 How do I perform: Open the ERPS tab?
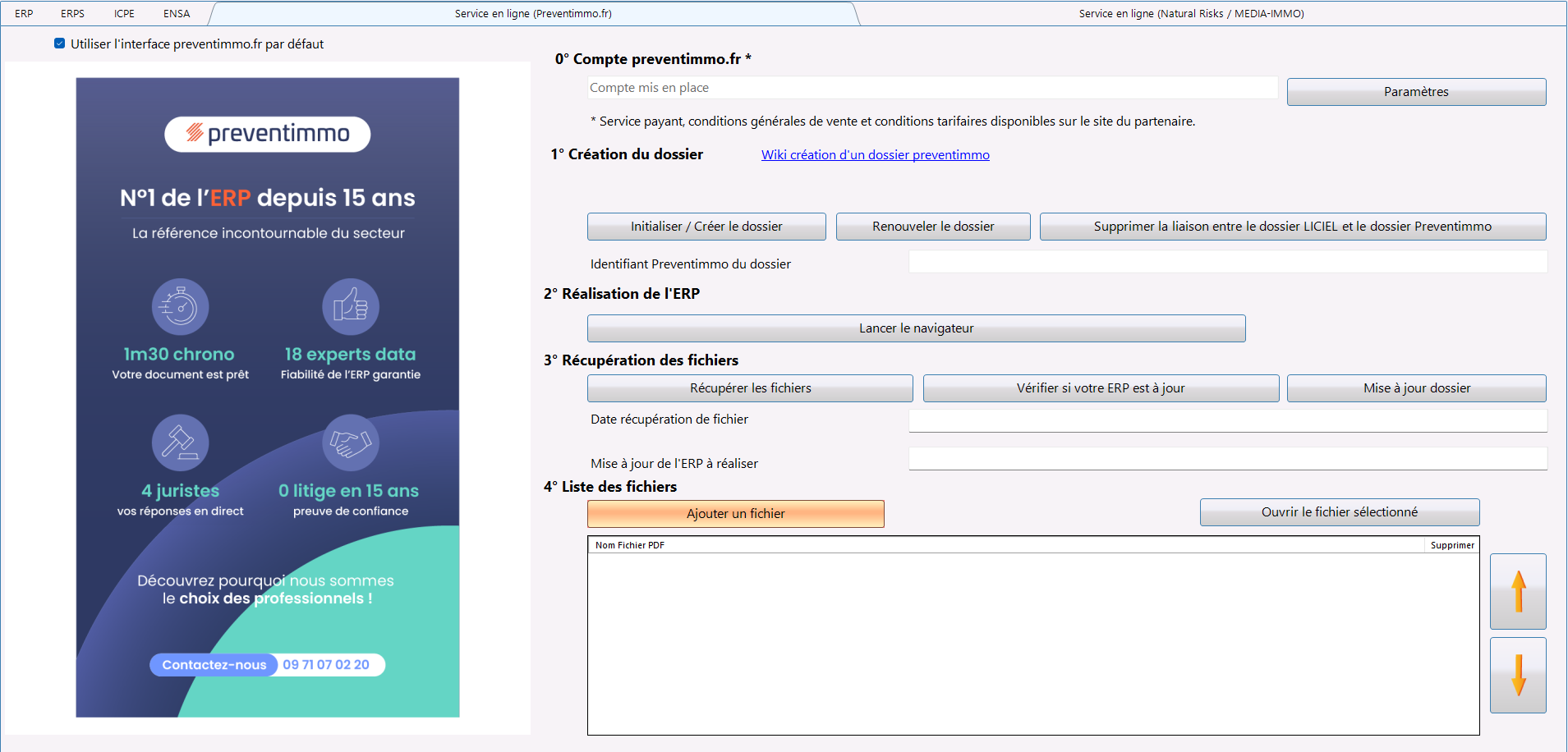pos(72,14)
